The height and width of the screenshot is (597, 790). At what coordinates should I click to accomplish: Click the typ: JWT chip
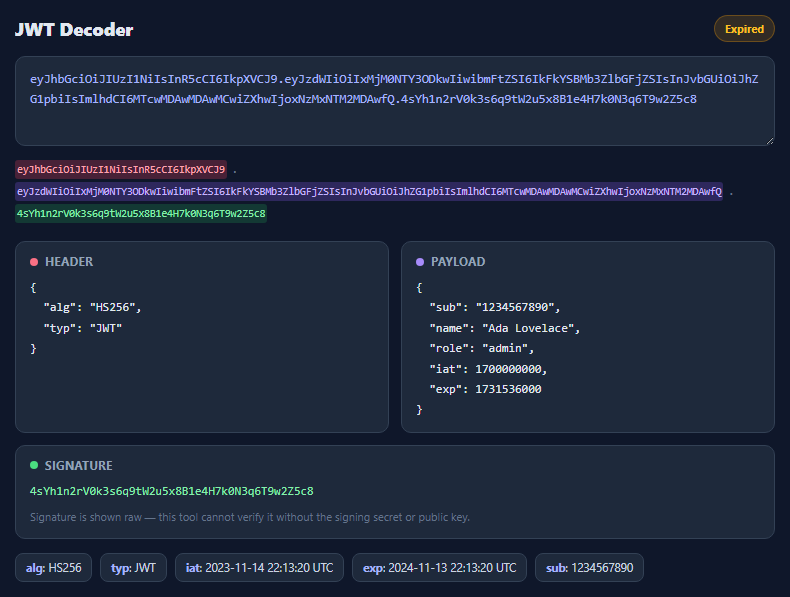[134, 568]
